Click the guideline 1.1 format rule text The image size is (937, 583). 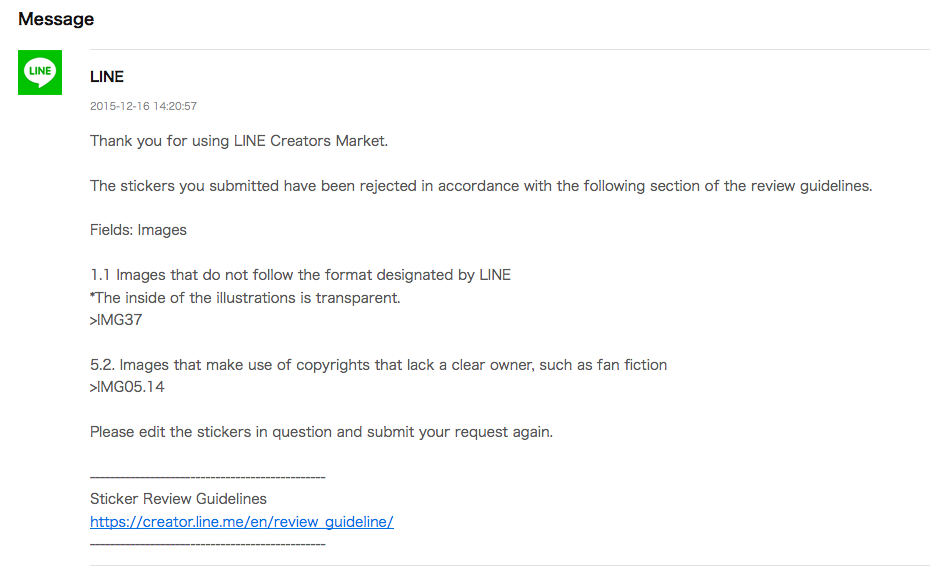coord(300,275)
